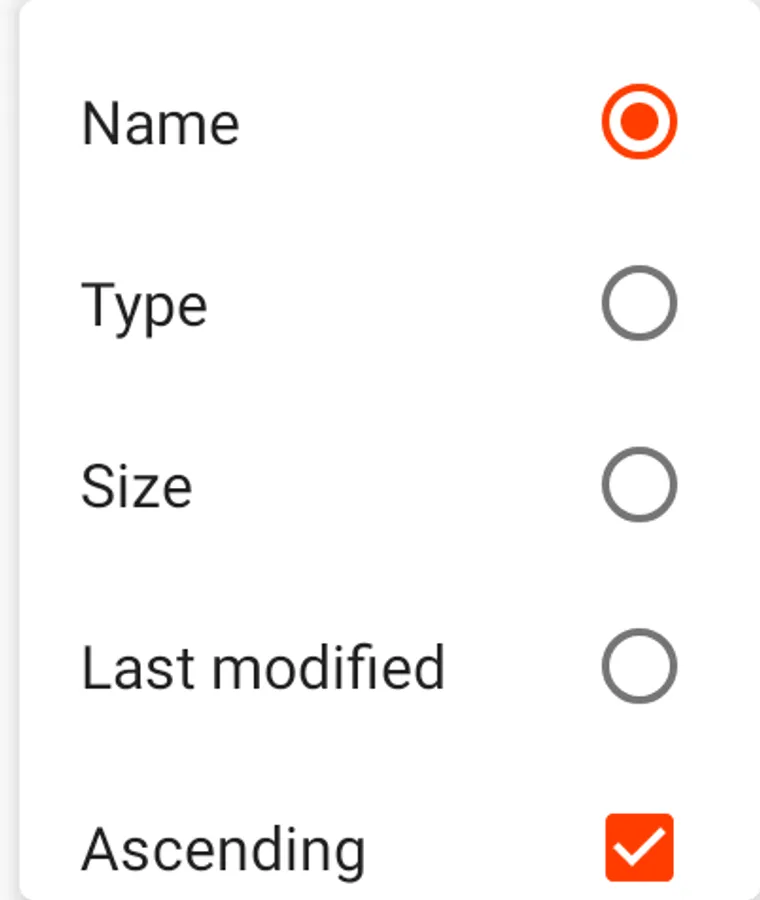Tap the empty circle beside Last modified

pos(639,666)
